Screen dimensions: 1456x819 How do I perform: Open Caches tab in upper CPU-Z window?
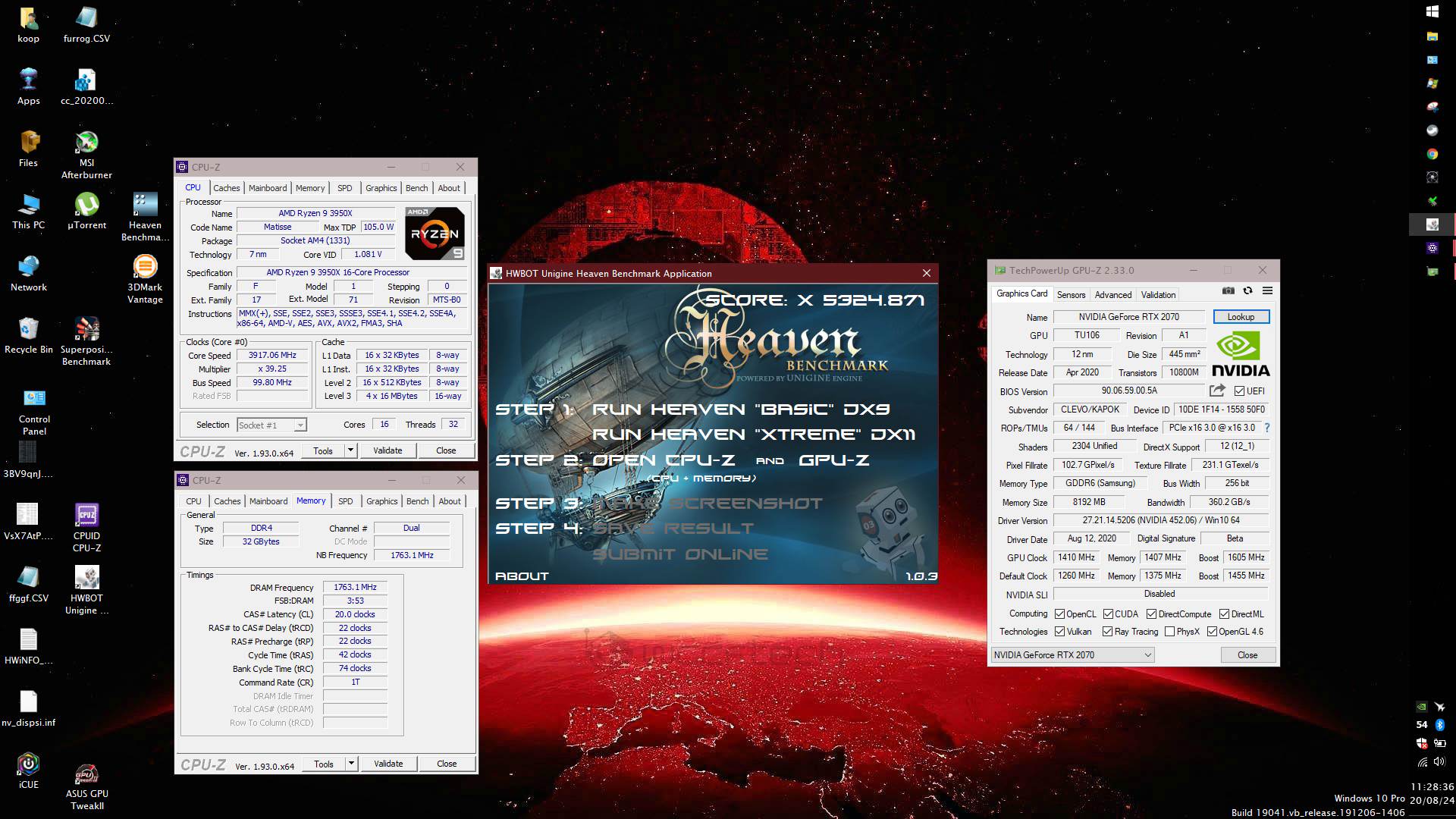(x=226, y=188)
